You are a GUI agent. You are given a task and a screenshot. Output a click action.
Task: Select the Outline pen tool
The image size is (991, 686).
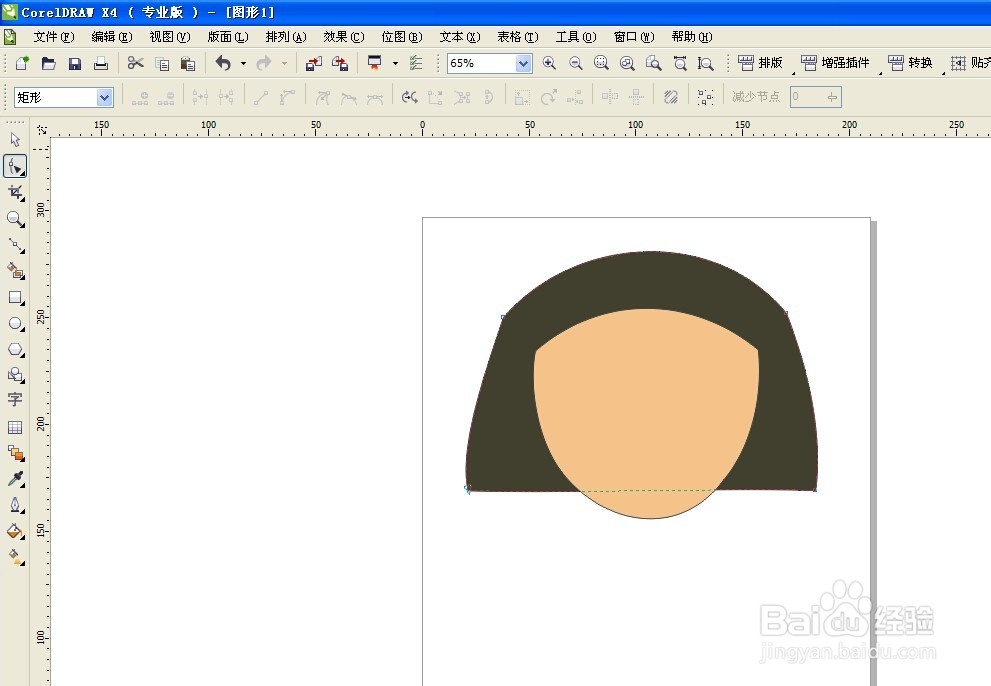click(15, 505)
